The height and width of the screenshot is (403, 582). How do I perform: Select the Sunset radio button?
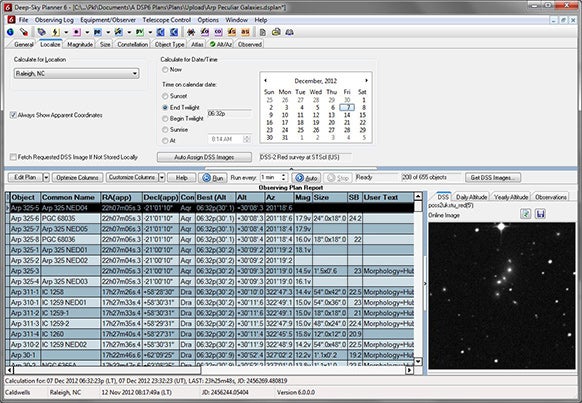pyautogui.click(x=165, y=96)
